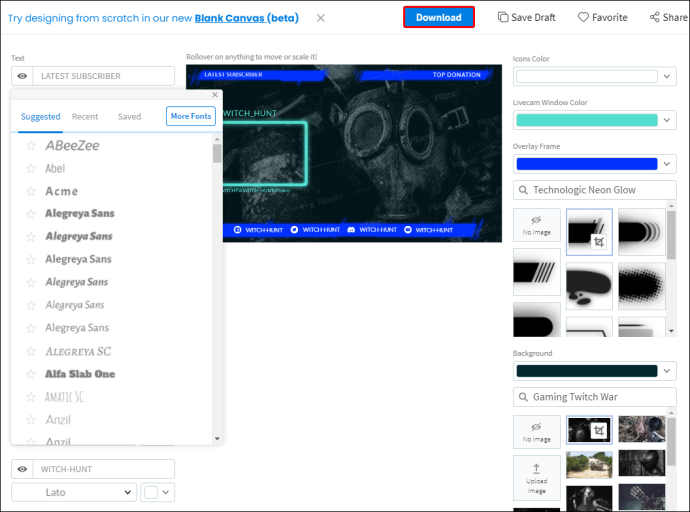
Task: Expand the Overlay Frame color dropdown
Action: coord(667,164)
